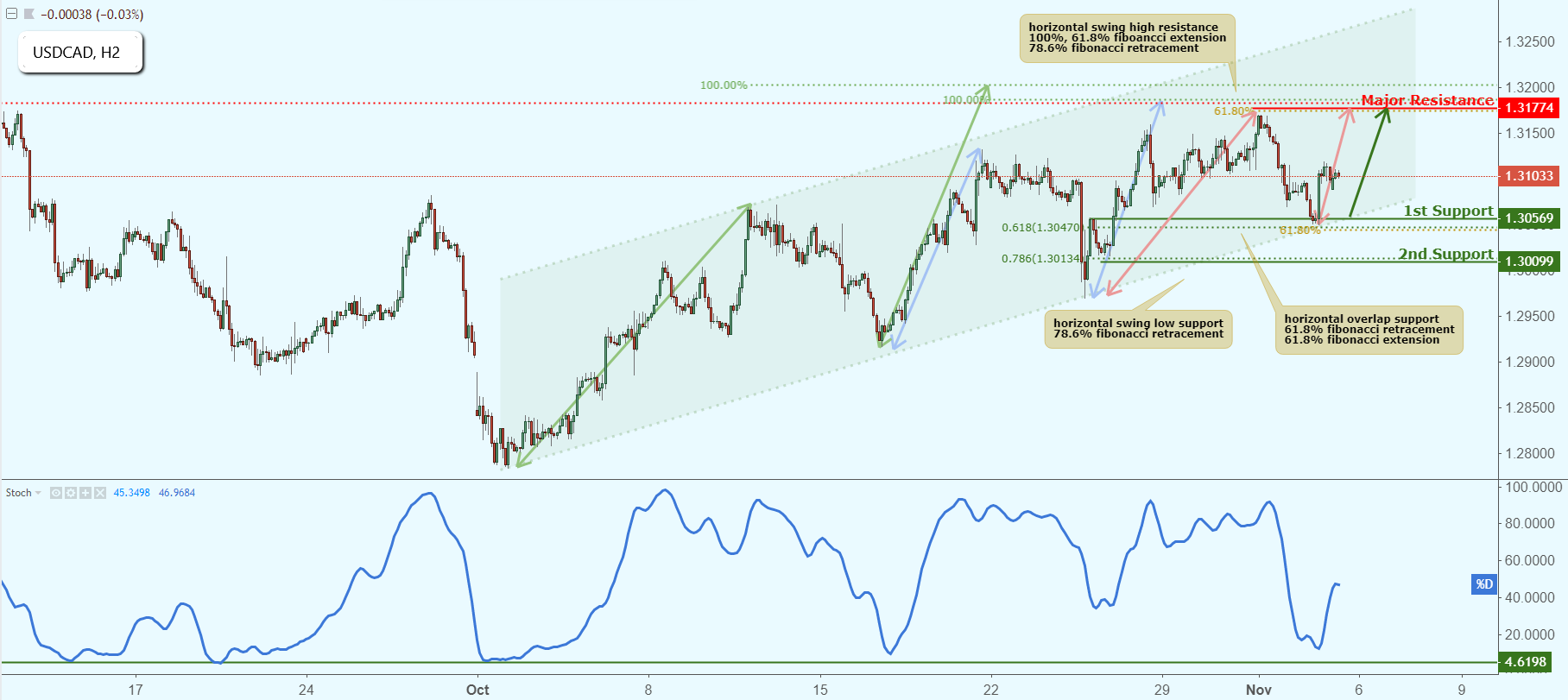Select the current price label 1.31033
1568x700 pixels.
(x=1529, y=176)
